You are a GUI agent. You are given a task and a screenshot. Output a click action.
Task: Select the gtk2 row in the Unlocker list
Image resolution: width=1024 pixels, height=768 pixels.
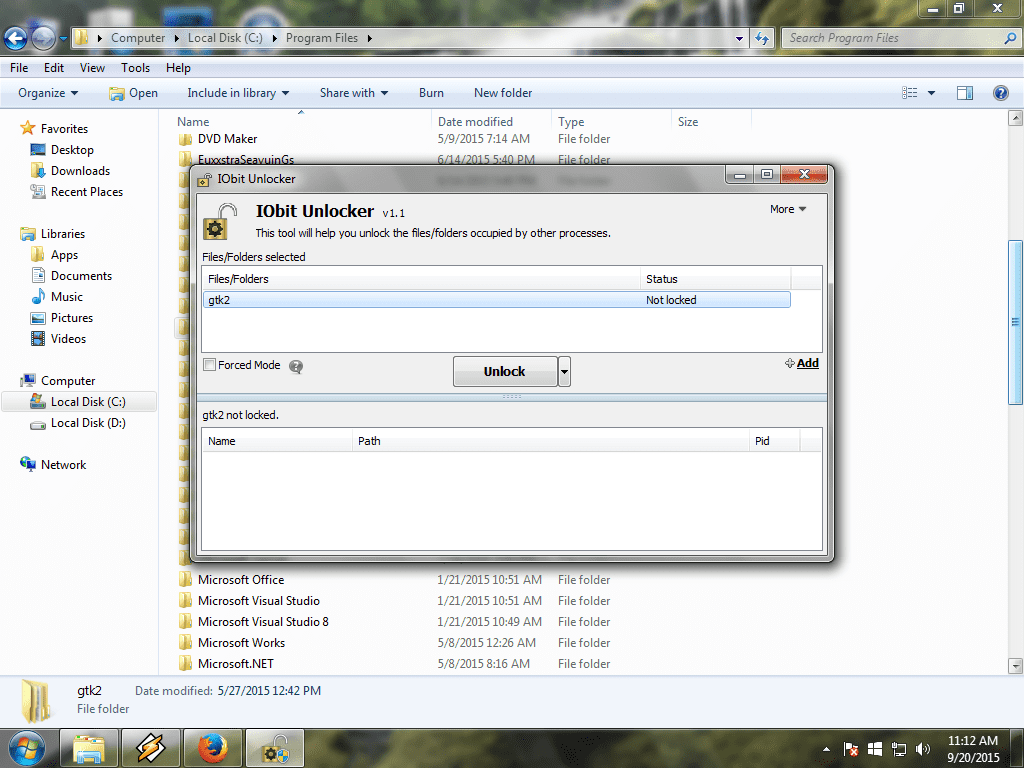pos(496,300)
